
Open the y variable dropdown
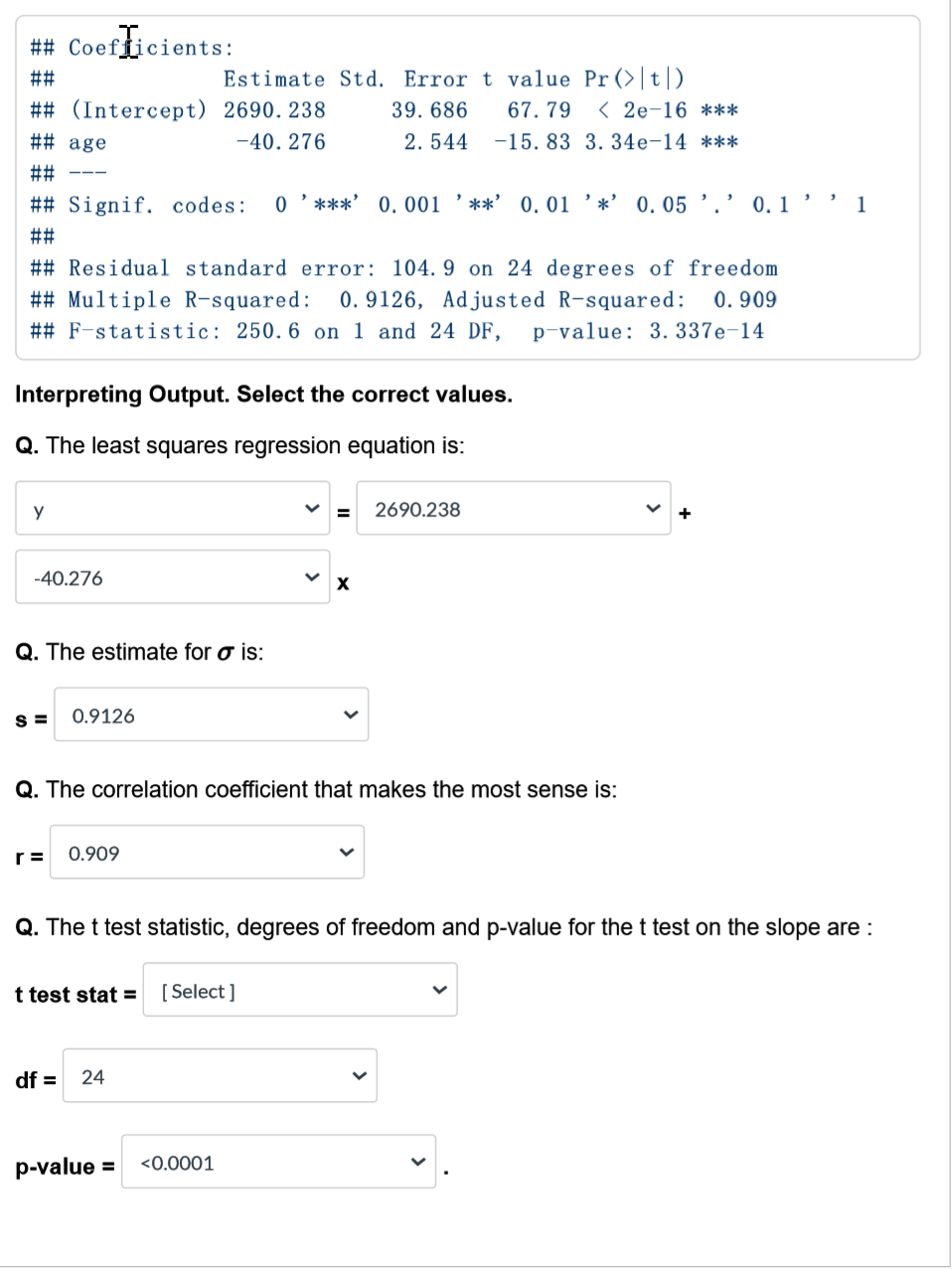[172, 508]
